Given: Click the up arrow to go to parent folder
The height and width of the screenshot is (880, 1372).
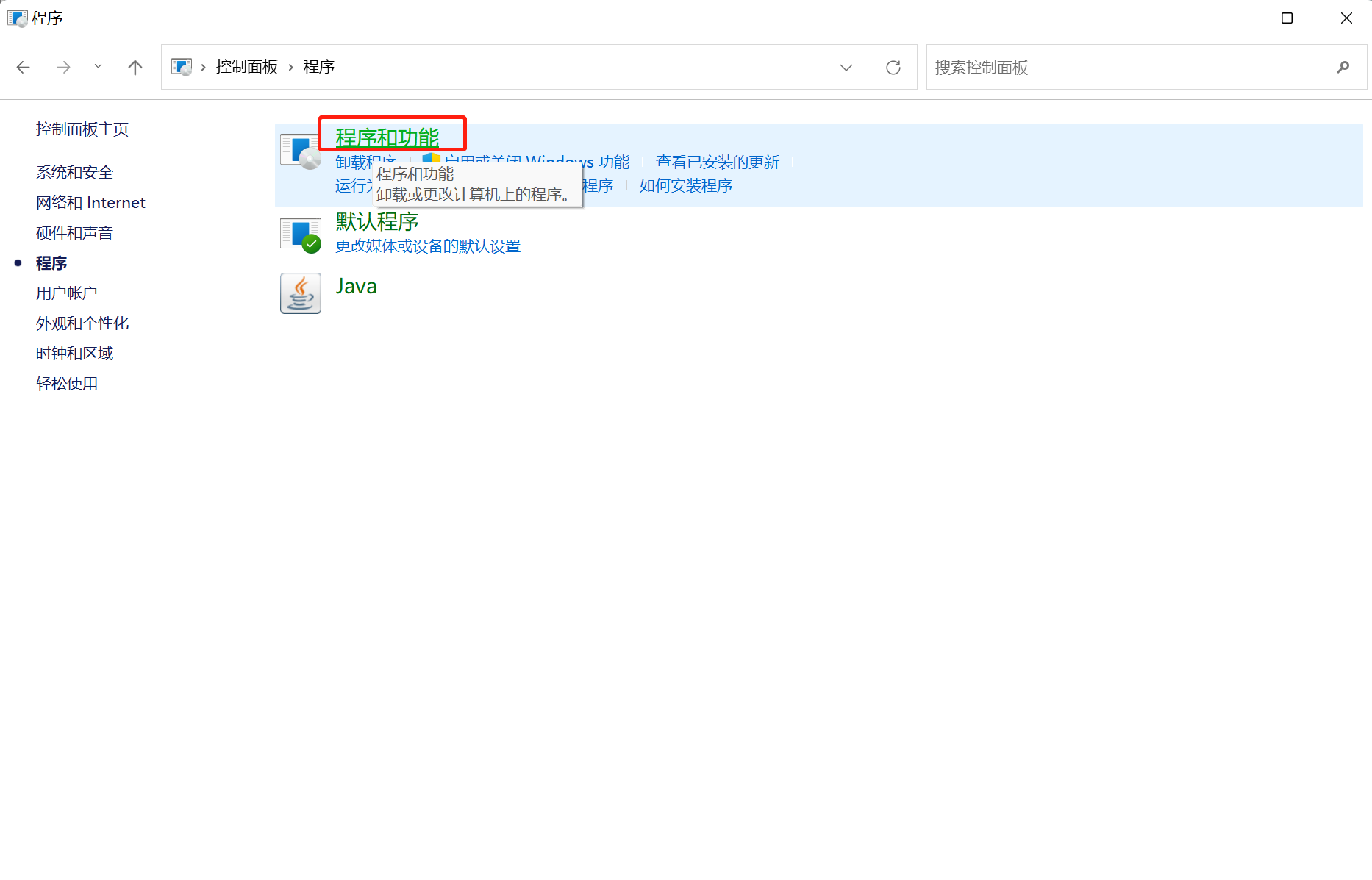Looking at the screenshot, I should pyautogui.click(x=135, y=67).
